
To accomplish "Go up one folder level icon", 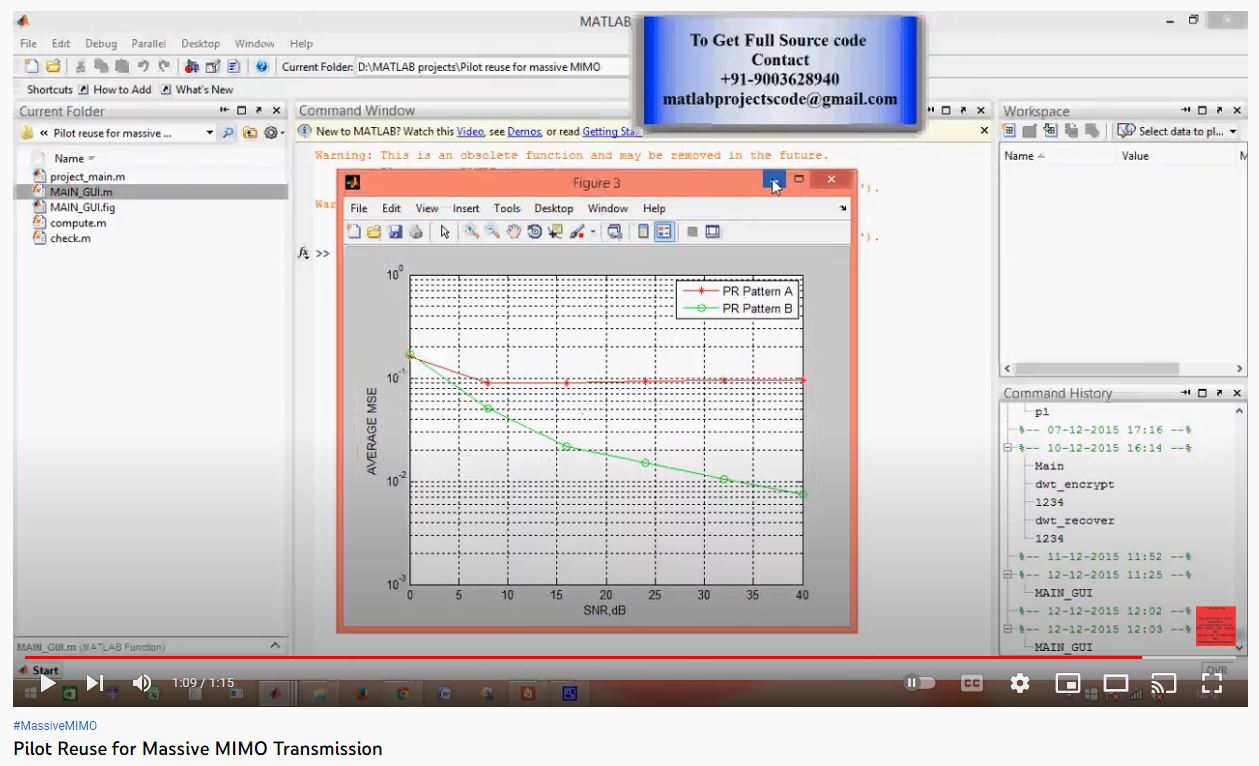I will pyautogui.click(x=250, y=133).
